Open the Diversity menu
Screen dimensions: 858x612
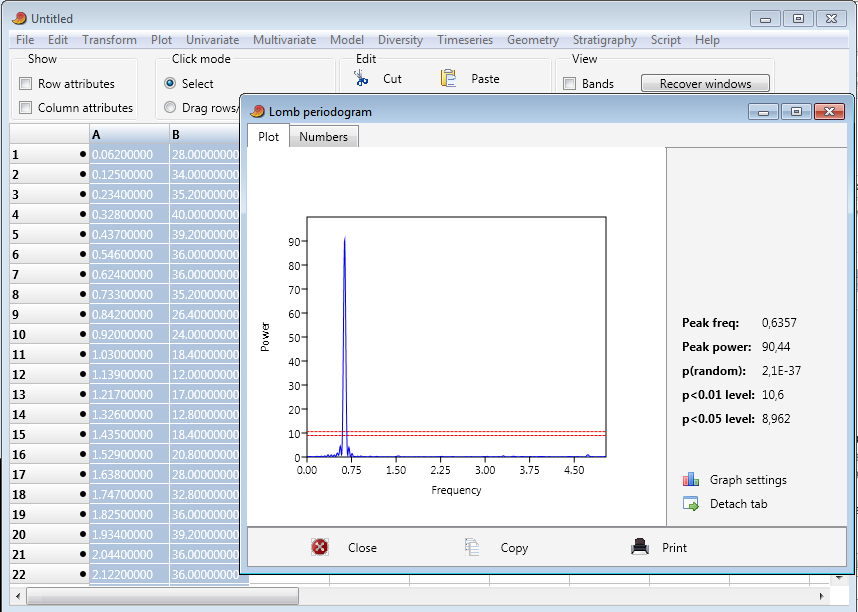(401, 40)
